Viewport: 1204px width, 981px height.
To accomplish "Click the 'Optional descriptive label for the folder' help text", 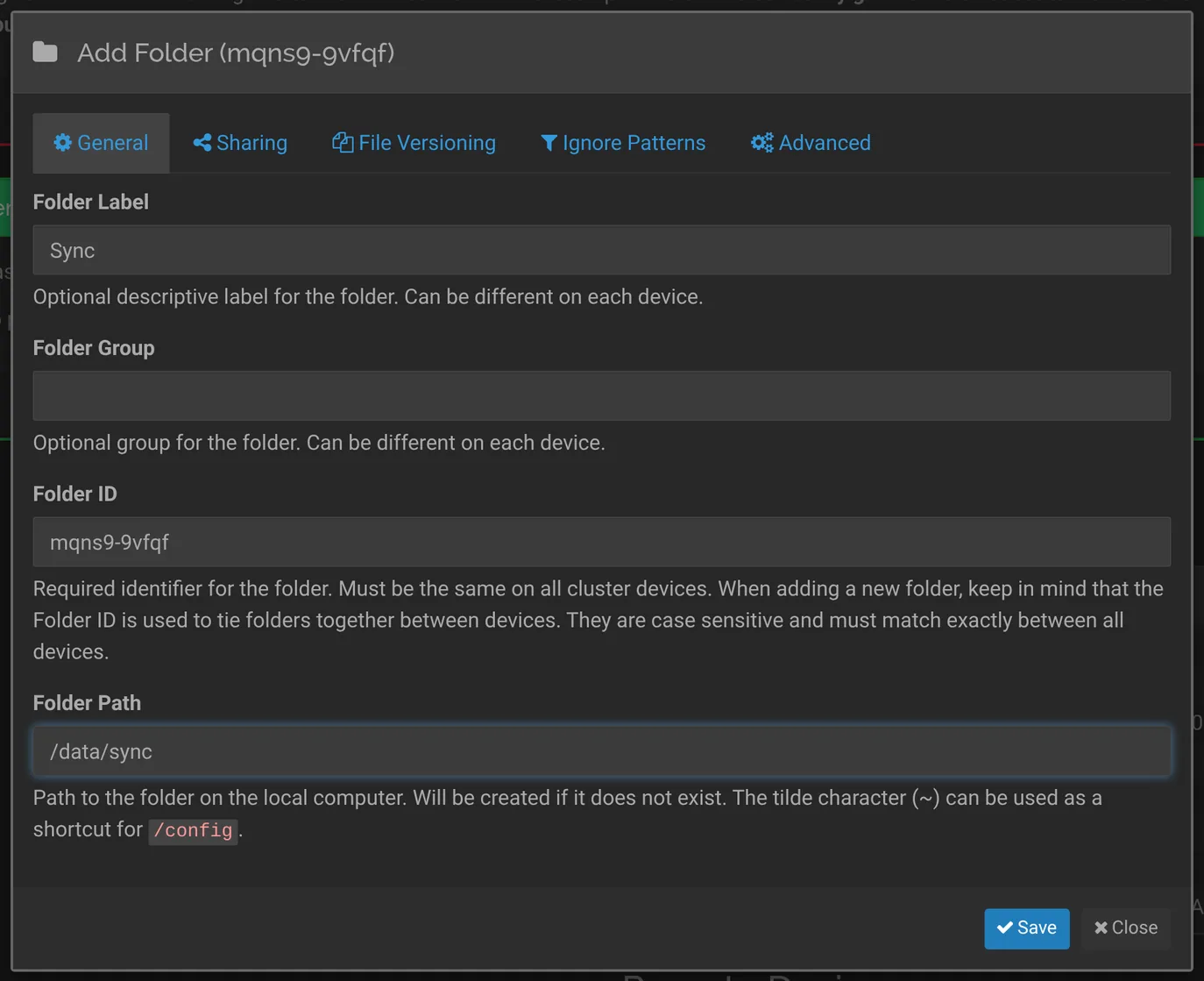I will pos(368,296).
